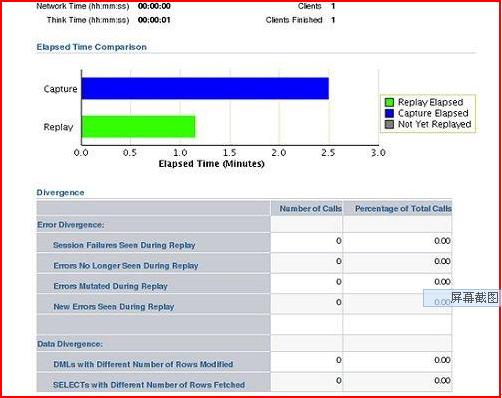
Task: Click the green Replay bar in the chart
Action: [x=138, y=127]
